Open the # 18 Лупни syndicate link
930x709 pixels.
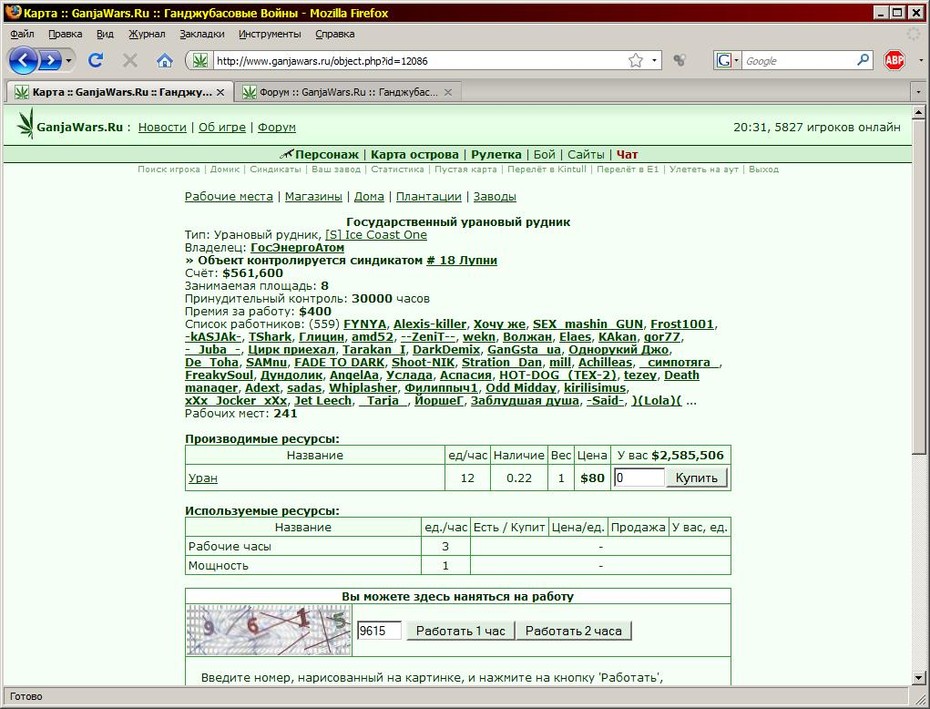[461, 260]
